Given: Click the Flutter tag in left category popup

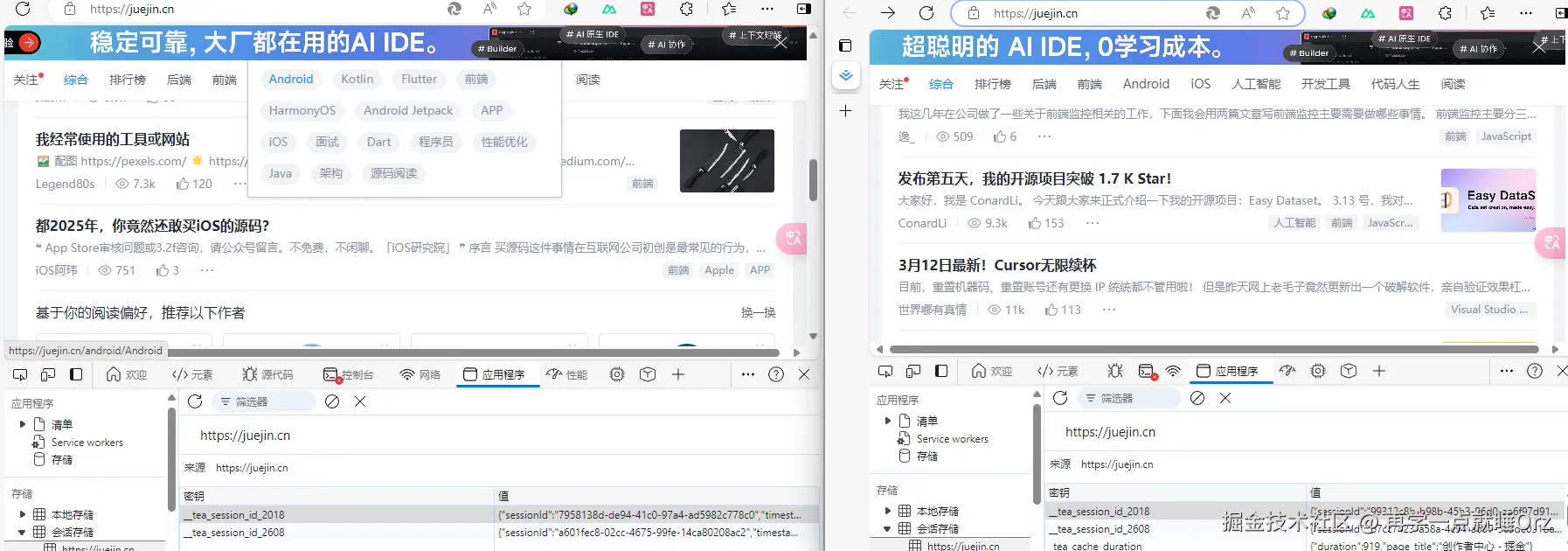Looking at the screenshot, I should click(x=419, y=79).
